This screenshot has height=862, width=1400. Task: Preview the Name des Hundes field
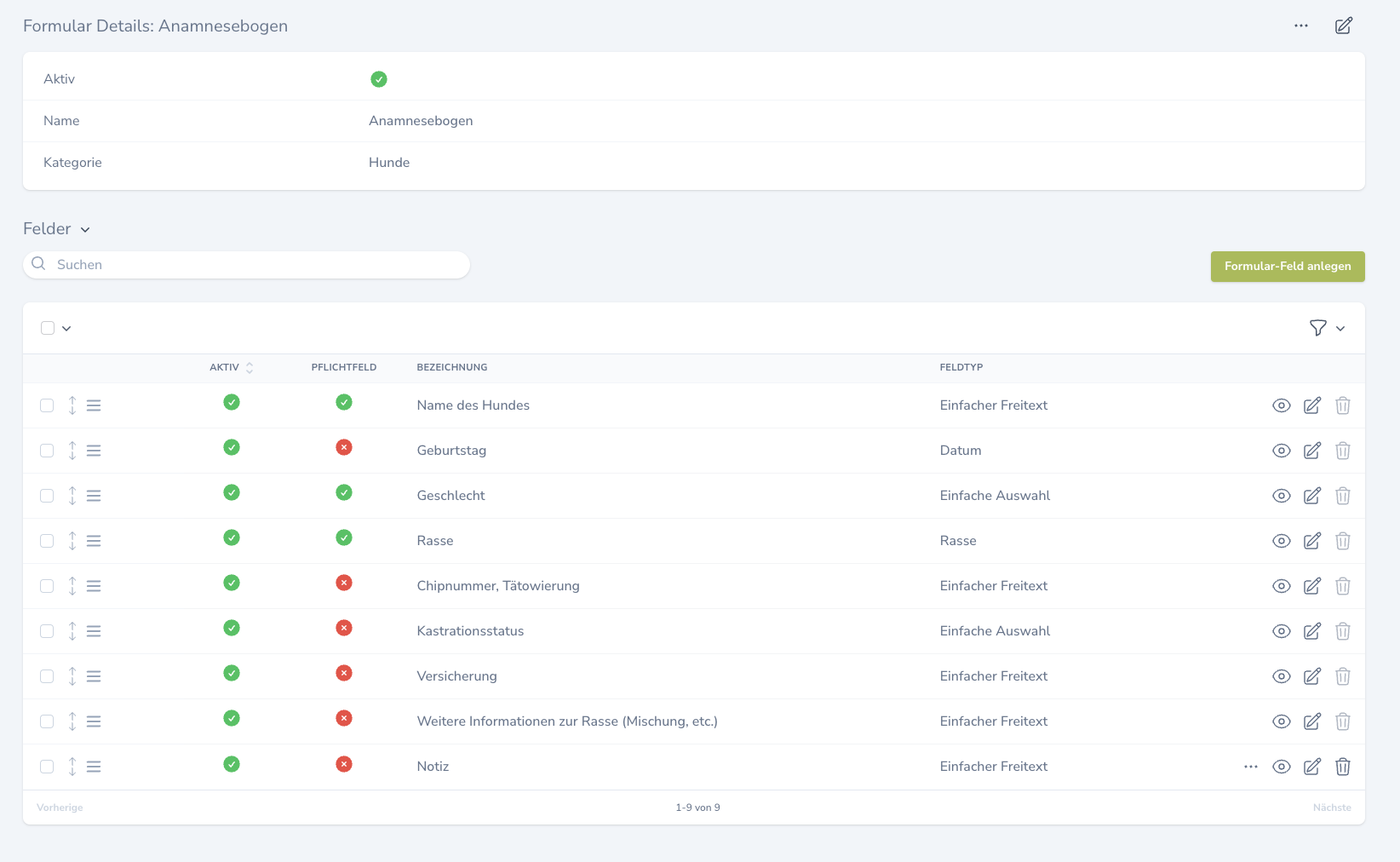1282,405
